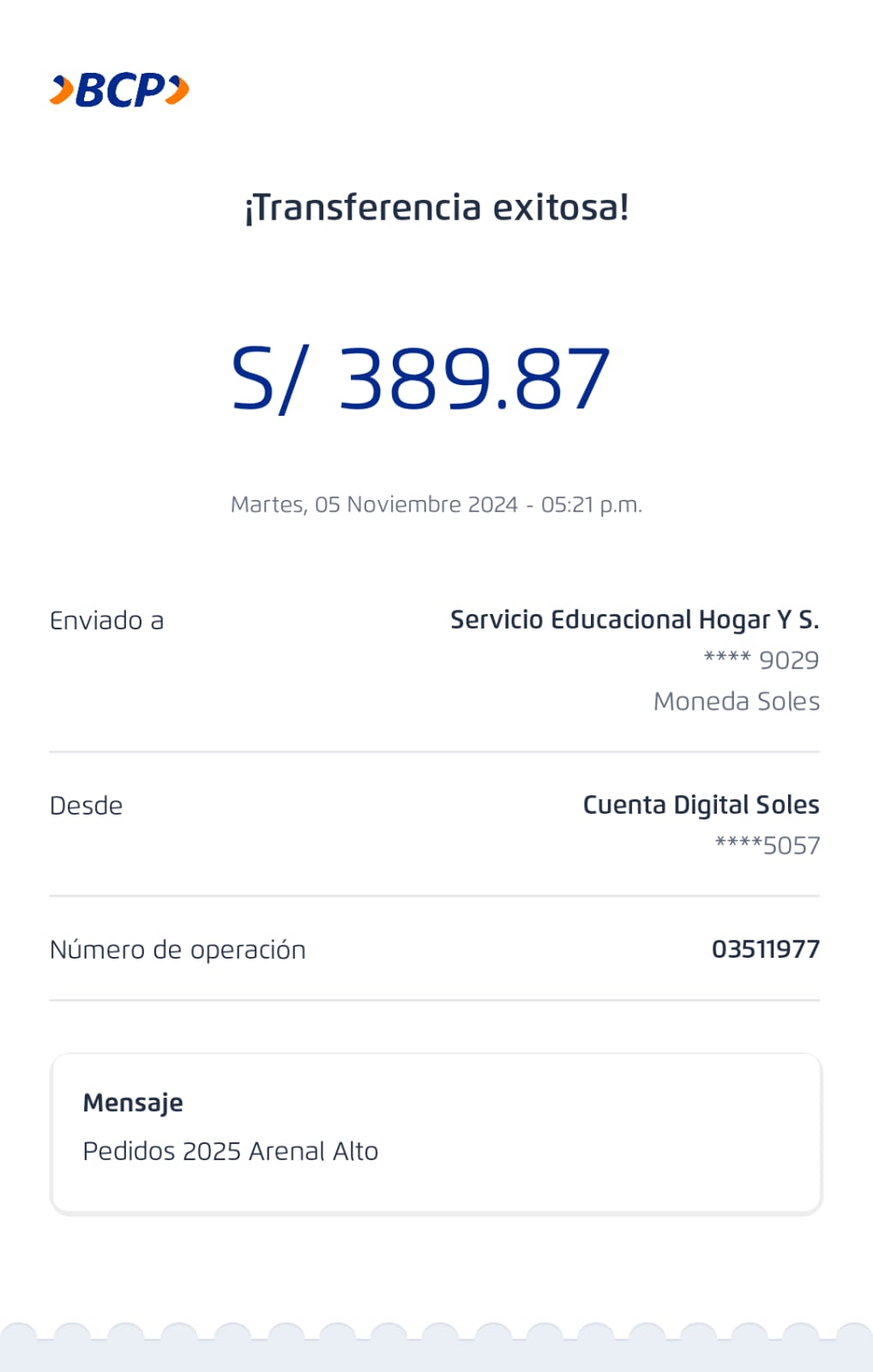This screenshot has width=873, height=1372.
Task: Click recipient account ending 9029
Action: (762, 660)
